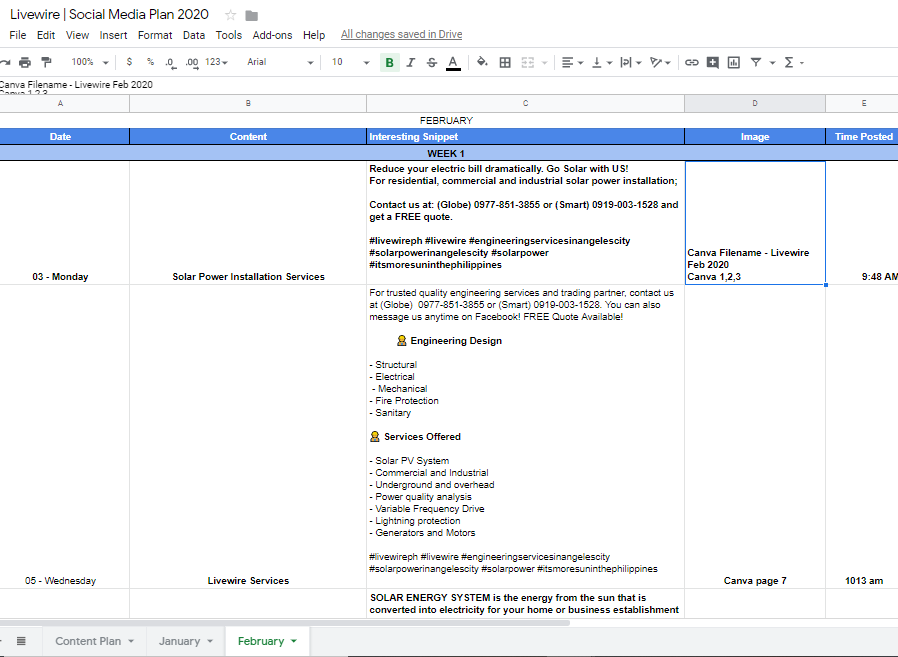Open February tab options arrow
Image resolution: width=898 pixels, height=657 pixels.
[294, 642]
